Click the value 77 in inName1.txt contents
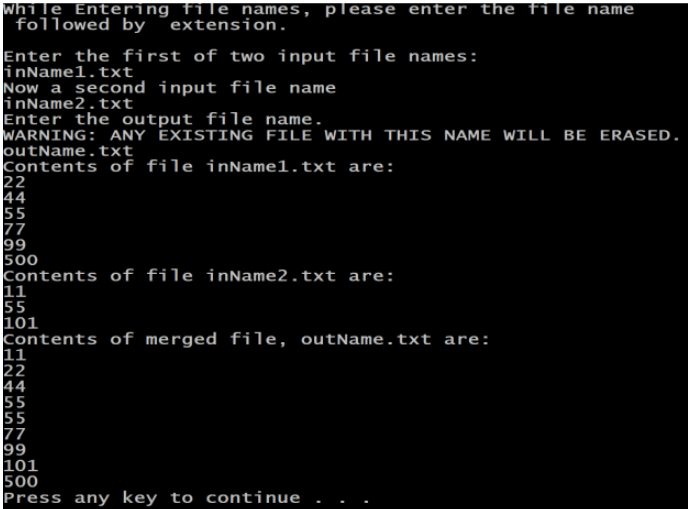This screenshot has height=509, width=688. [14, 229]
